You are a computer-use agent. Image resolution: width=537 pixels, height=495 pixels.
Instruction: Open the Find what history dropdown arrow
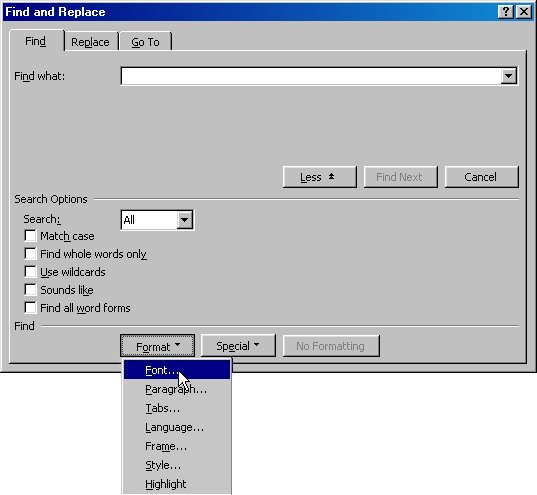click(x=508, y=76)
